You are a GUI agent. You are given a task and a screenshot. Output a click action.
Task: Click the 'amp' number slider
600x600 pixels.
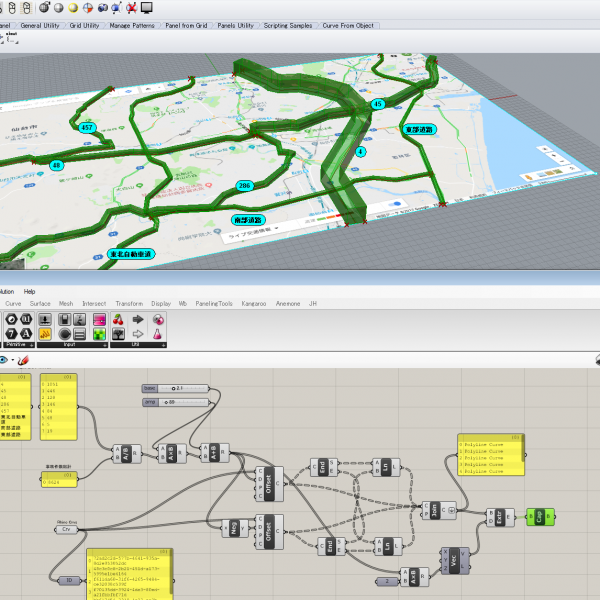click(176, 402)
